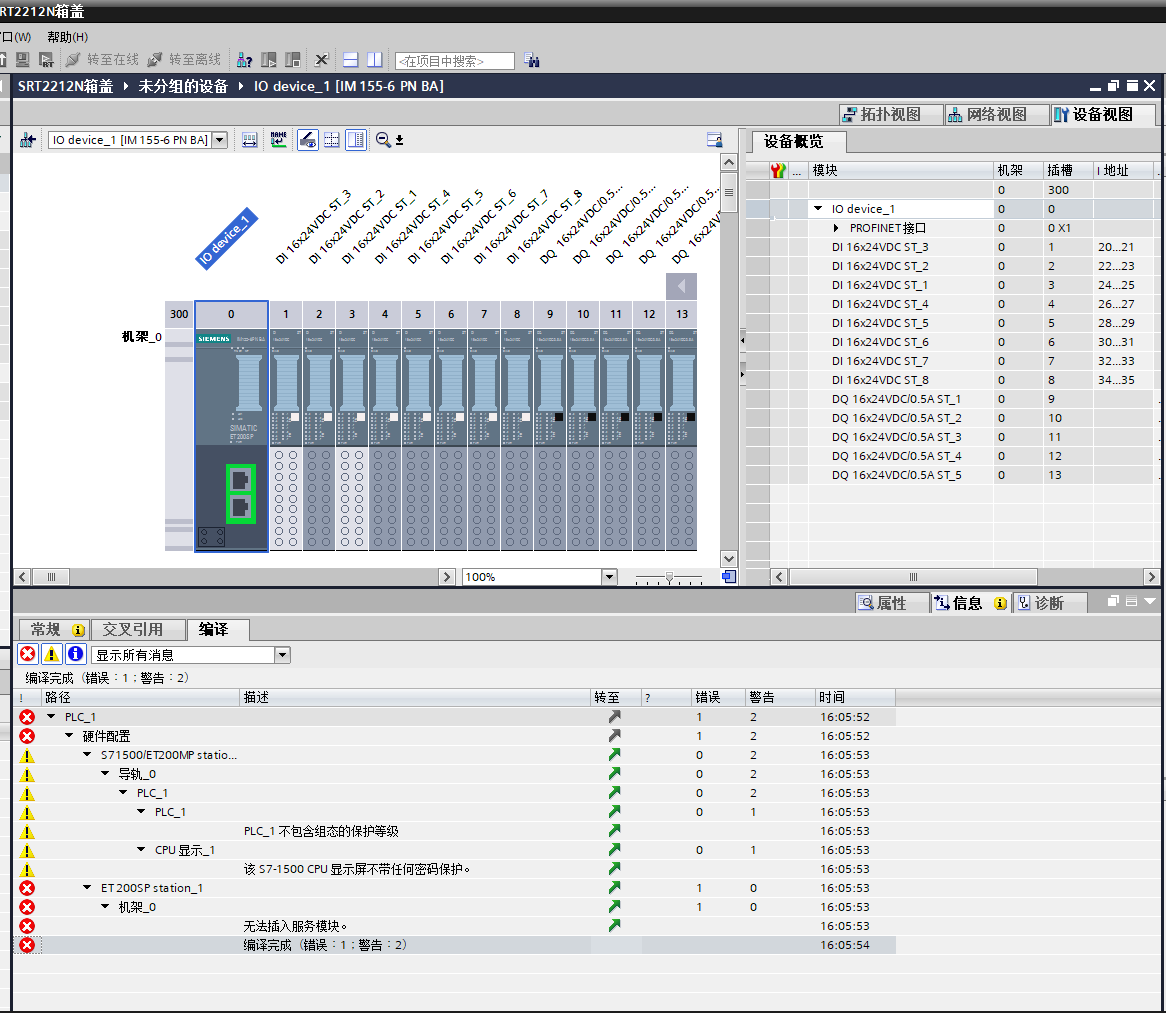Collapse ET 200SP station_1 node

pos(87,888)
